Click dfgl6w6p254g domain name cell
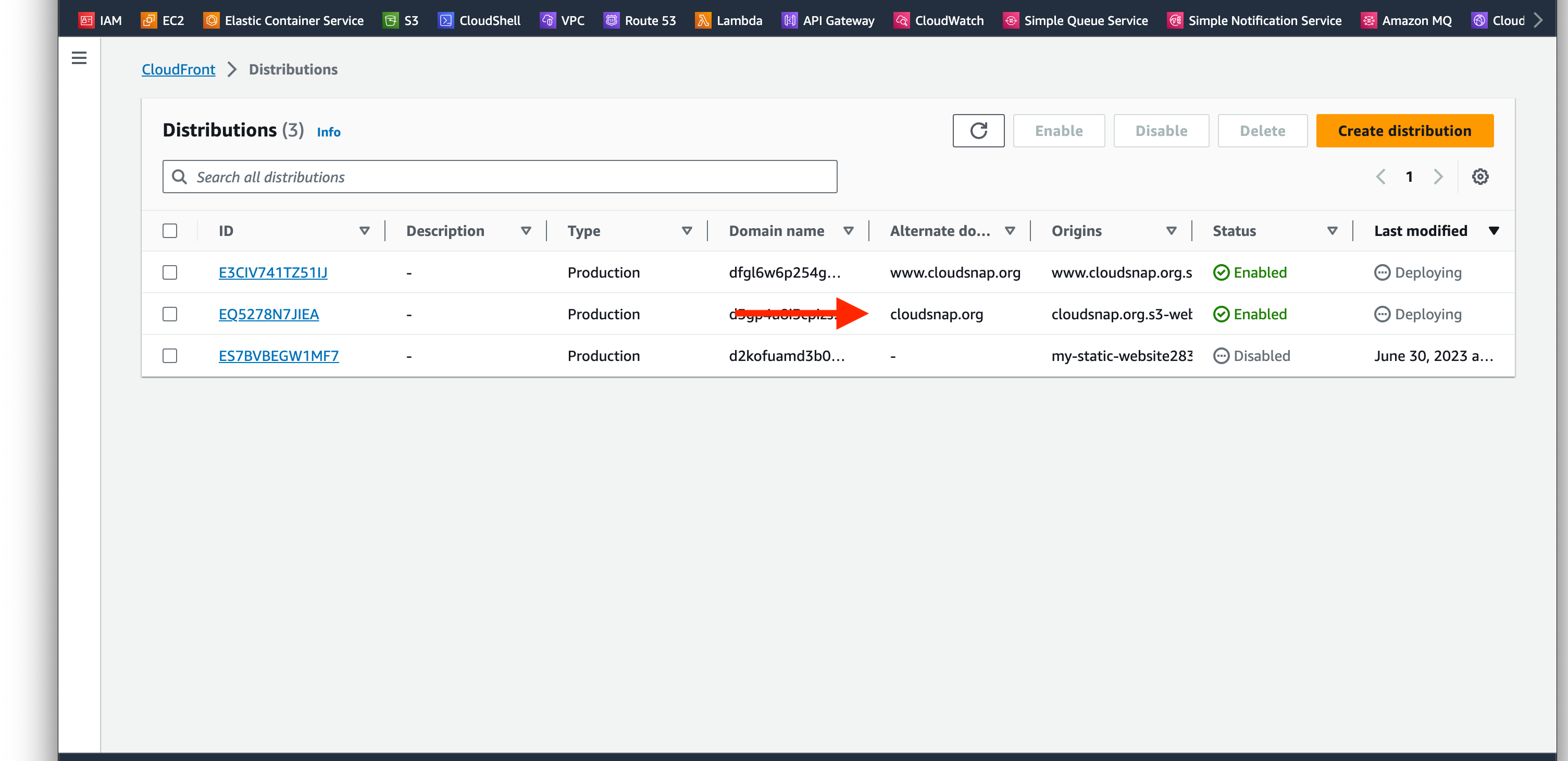This screenshot has height=761, width=1568. pyautogui.click(x=785, y=273)
